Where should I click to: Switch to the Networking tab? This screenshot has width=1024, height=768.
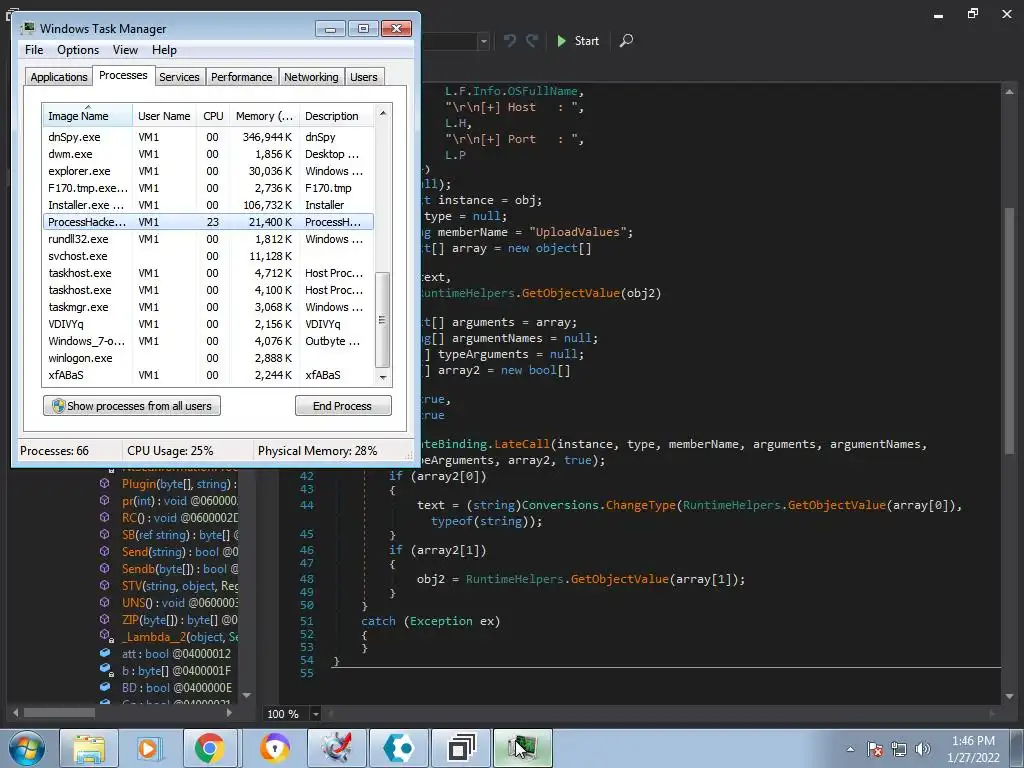(311, 77)
